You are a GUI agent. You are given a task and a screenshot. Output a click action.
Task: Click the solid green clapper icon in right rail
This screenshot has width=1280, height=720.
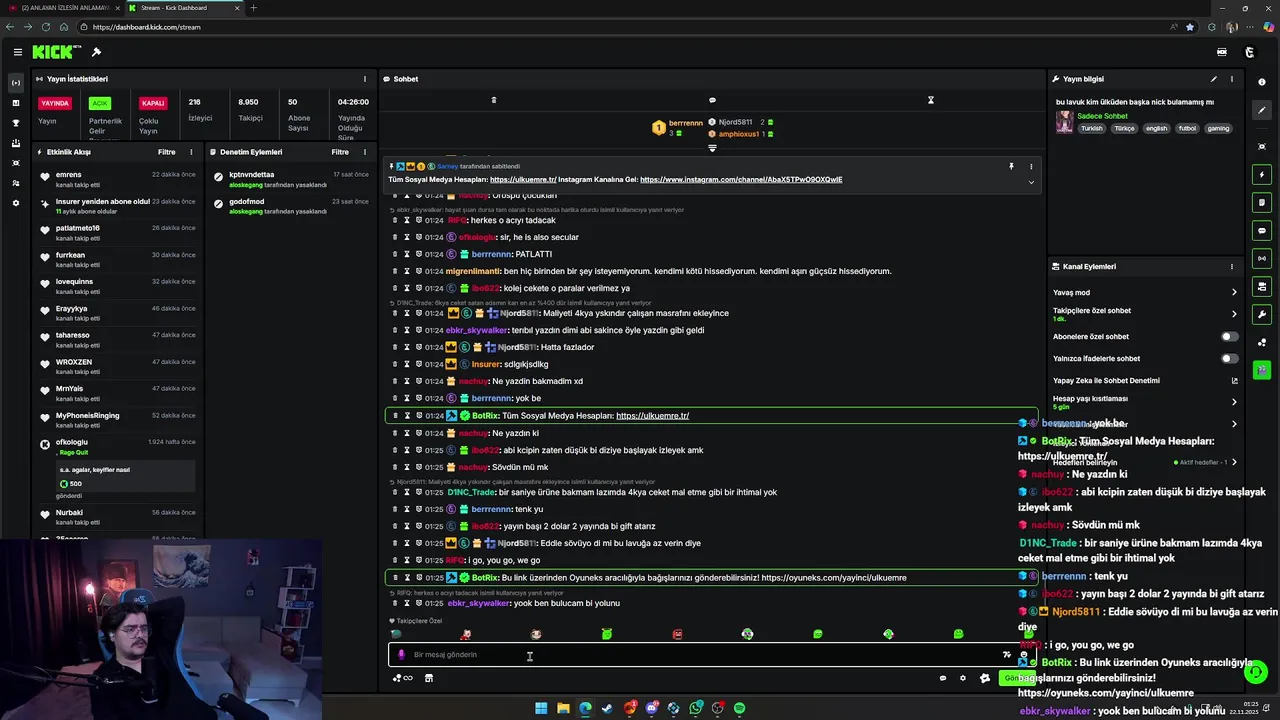click(x=1262, y=370)
